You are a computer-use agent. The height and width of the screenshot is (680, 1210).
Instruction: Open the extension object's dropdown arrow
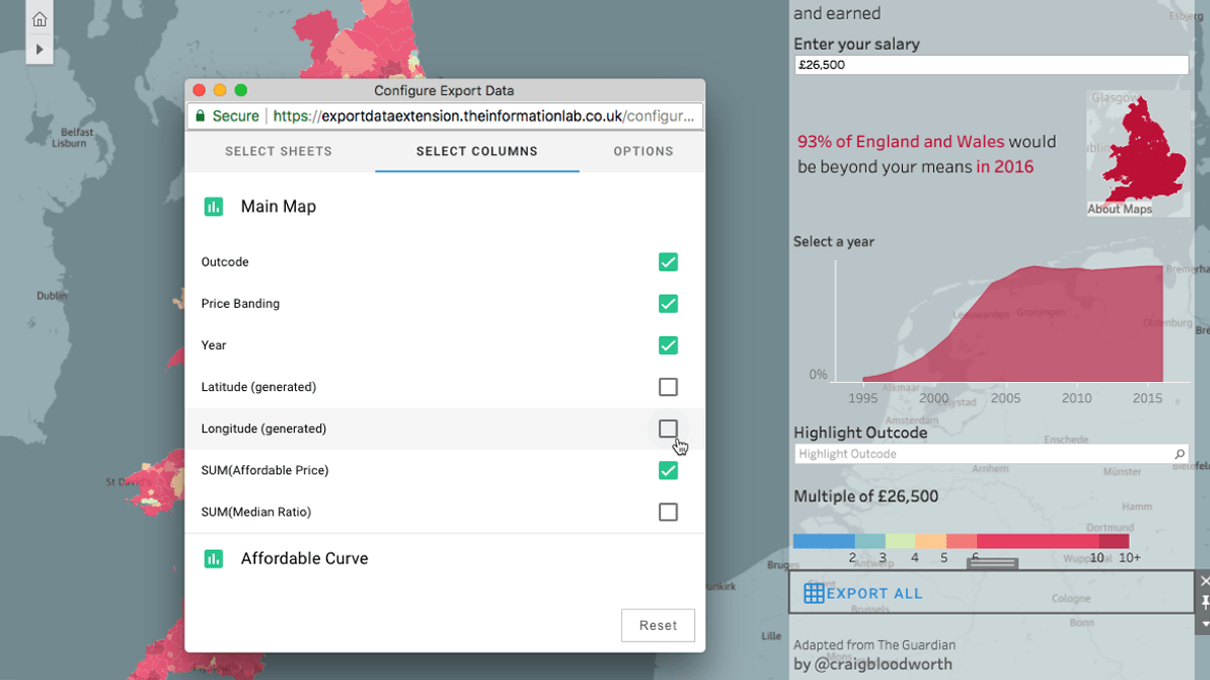click(x=1204, y=623)
